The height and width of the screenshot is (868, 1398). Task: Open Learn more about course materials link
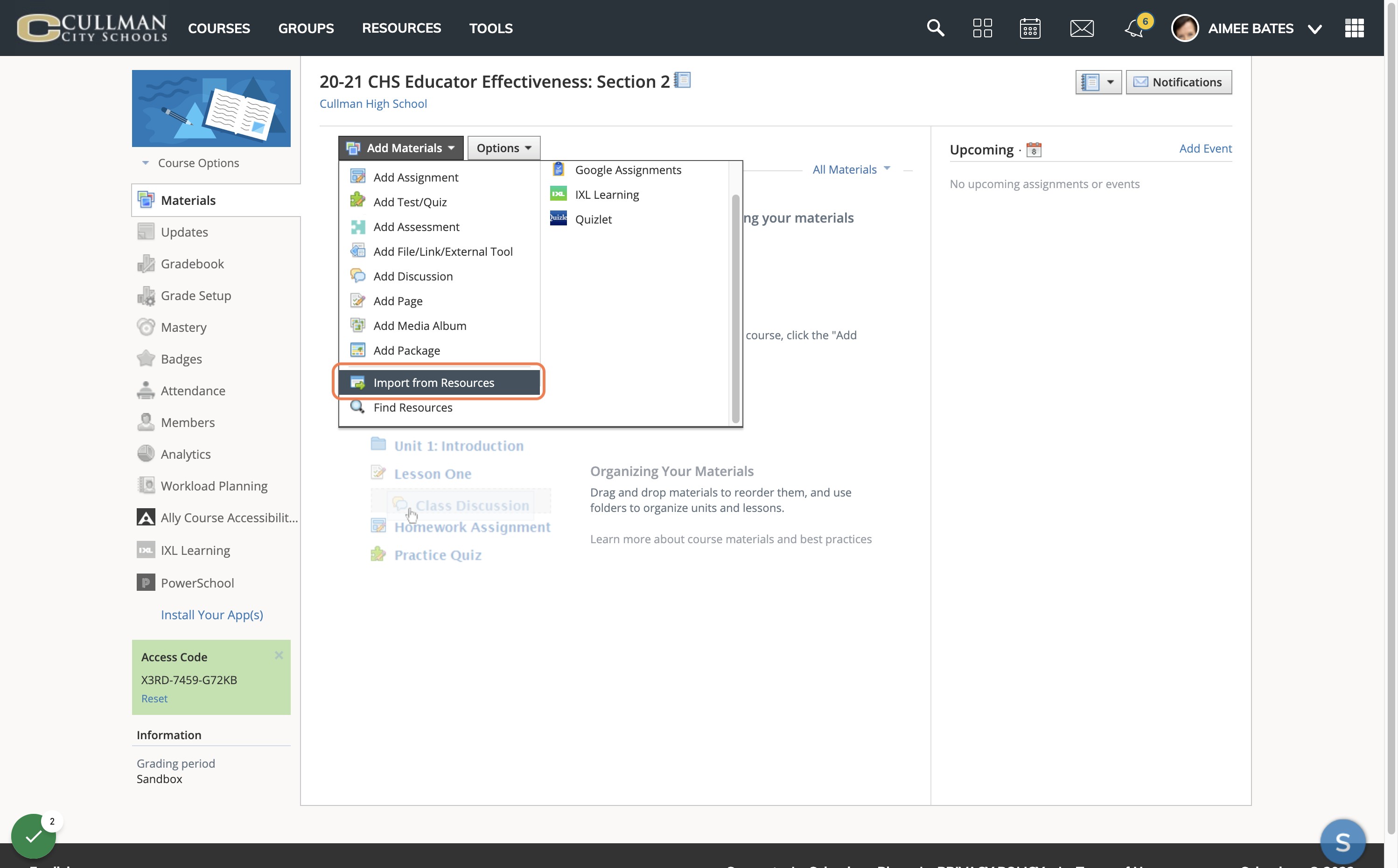point(731,539)
